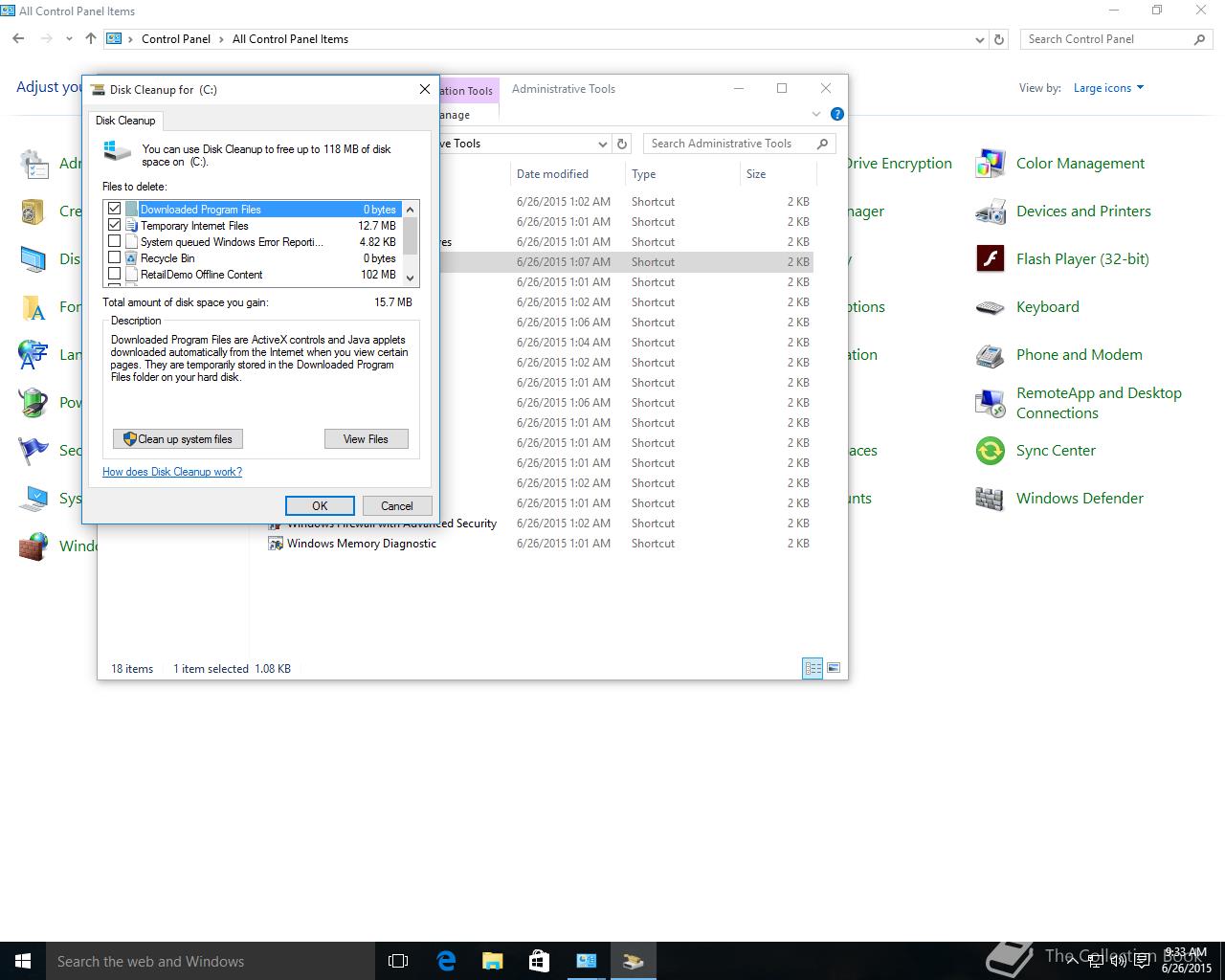
Task: Open the Store from the taskbar
Action: click(539, 961)
